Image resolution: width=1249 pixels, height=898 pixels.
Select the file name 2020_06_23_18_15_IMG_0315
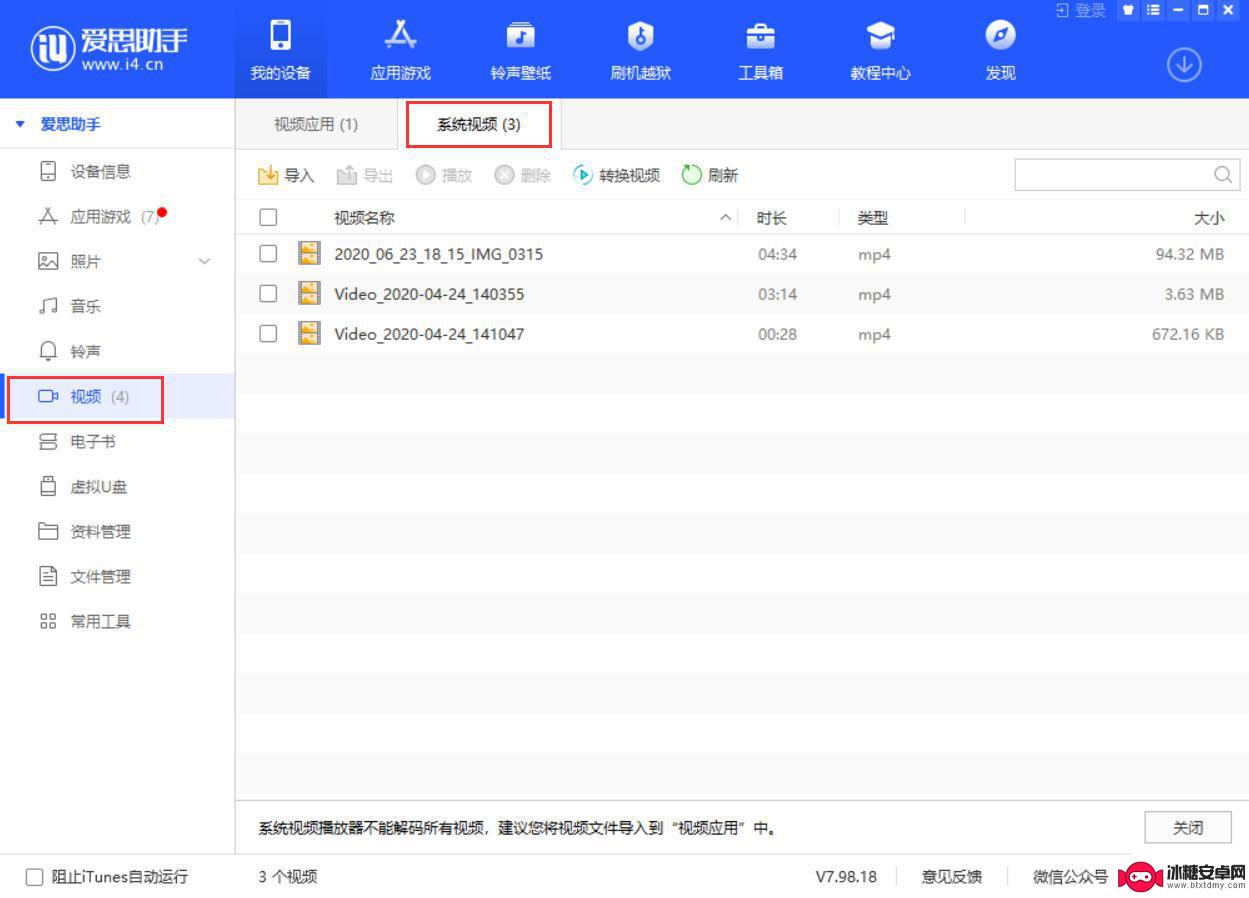pyautogui.click(x=438, y=254)
